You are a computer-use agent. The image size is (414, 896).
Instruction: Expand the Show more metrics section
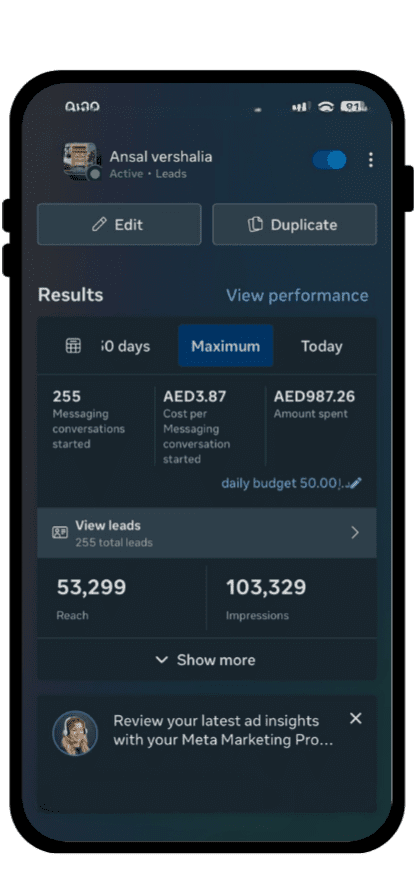[206, 660]
